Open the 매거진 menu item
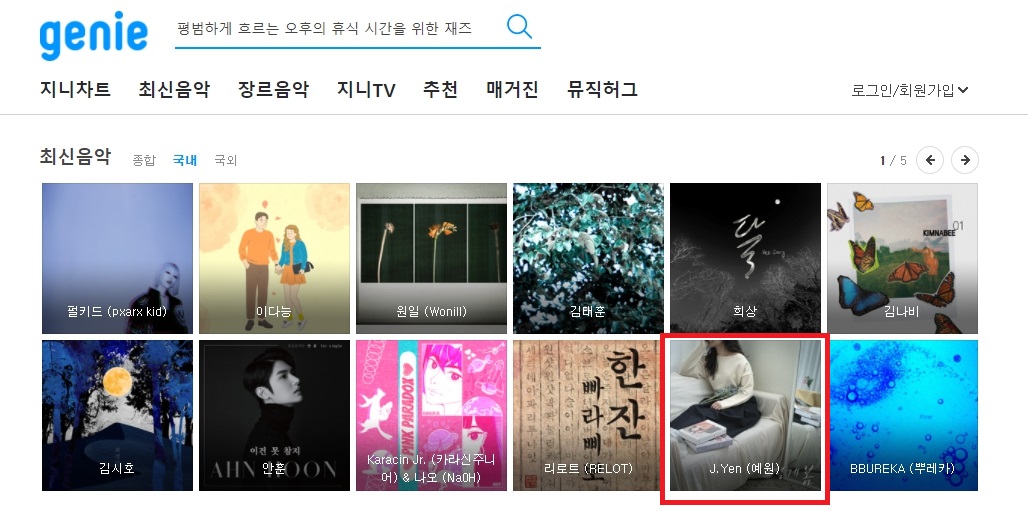The height and width of the screenshot is (514, 1028). coord(512,89)
